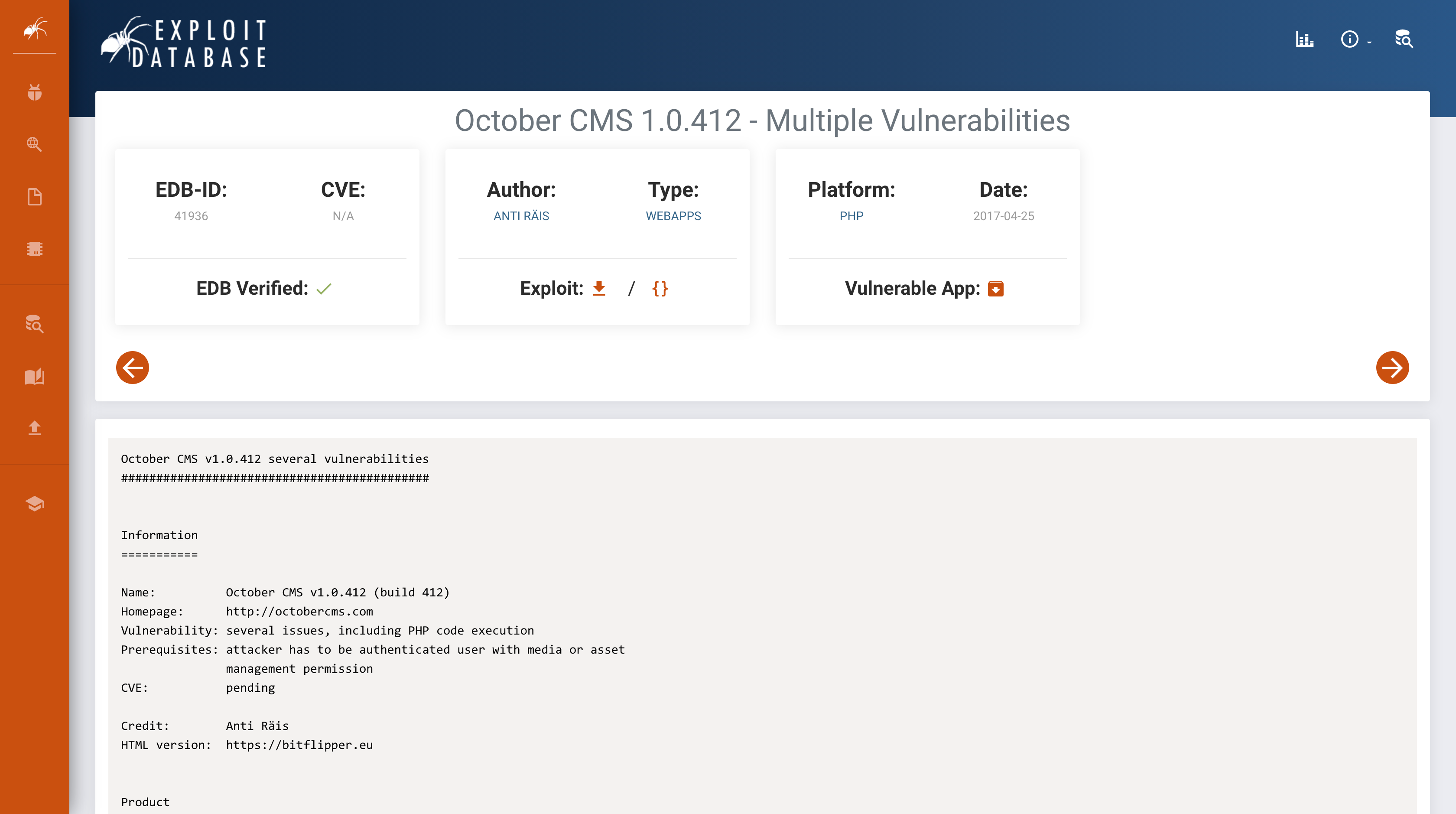Expand the info dropdown in the header

click(x=1354, y=39)
